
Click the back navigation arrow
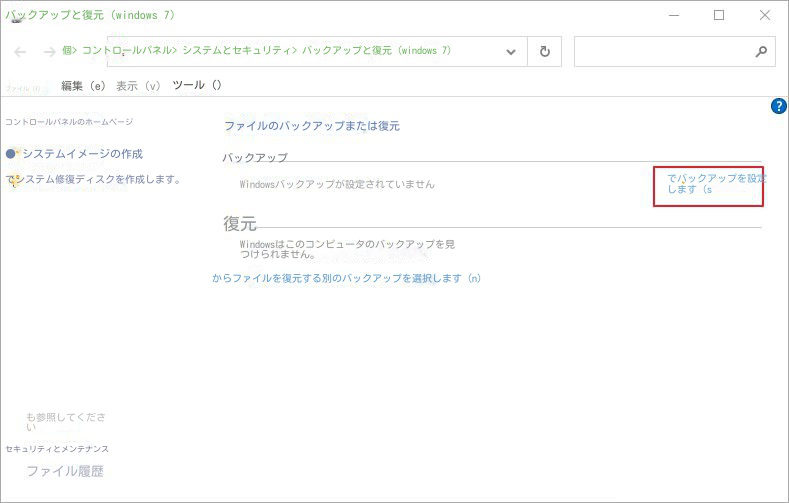click(20, 52)
